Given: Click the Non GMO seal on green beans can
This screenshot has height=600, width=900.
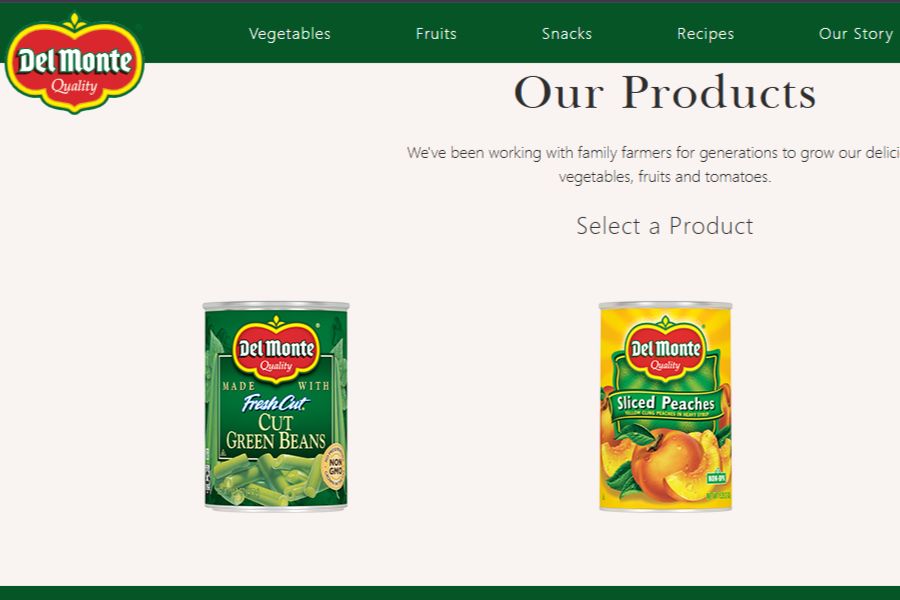Looking at the screenshot, I should [x=334, y=466].
